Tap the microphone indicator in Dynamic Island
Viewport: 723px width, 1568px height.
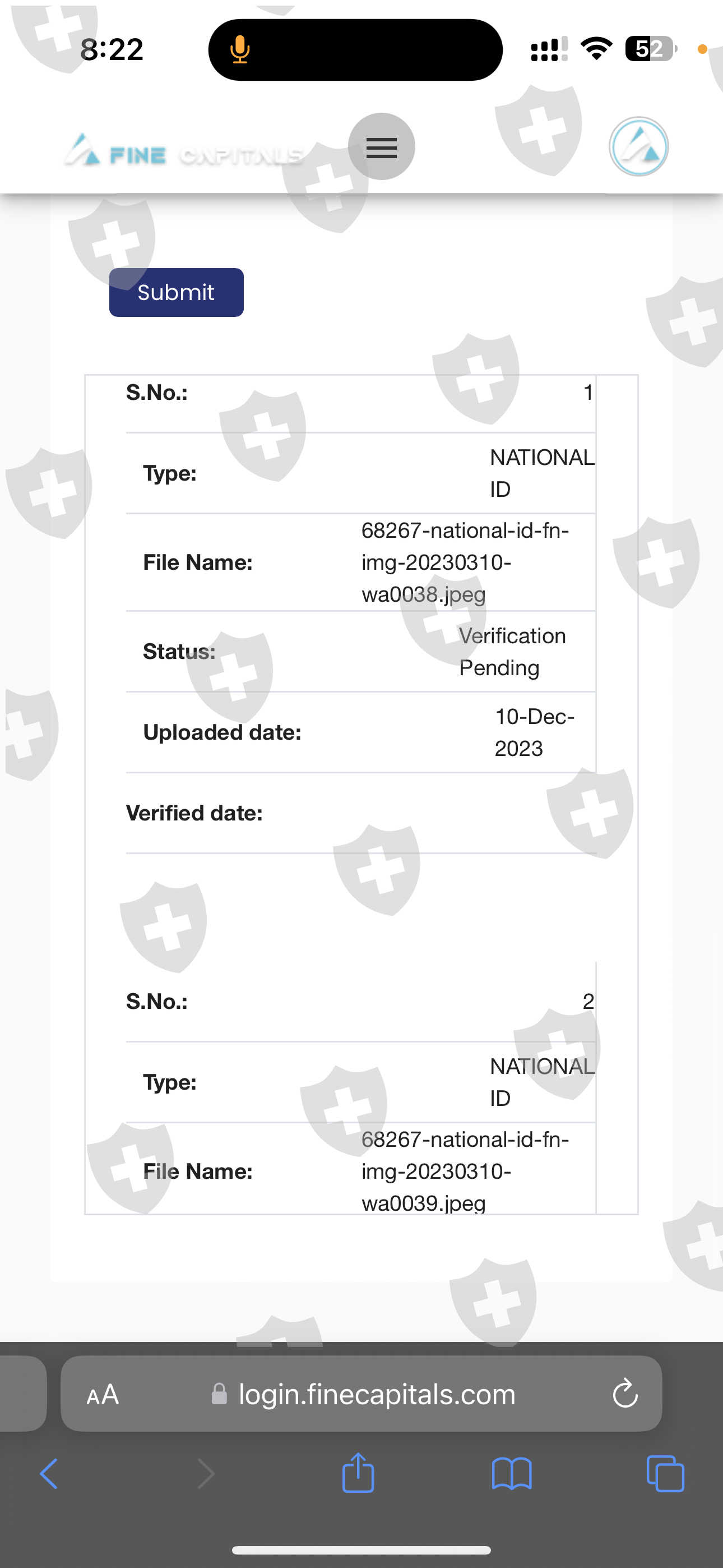pos(240,50)
